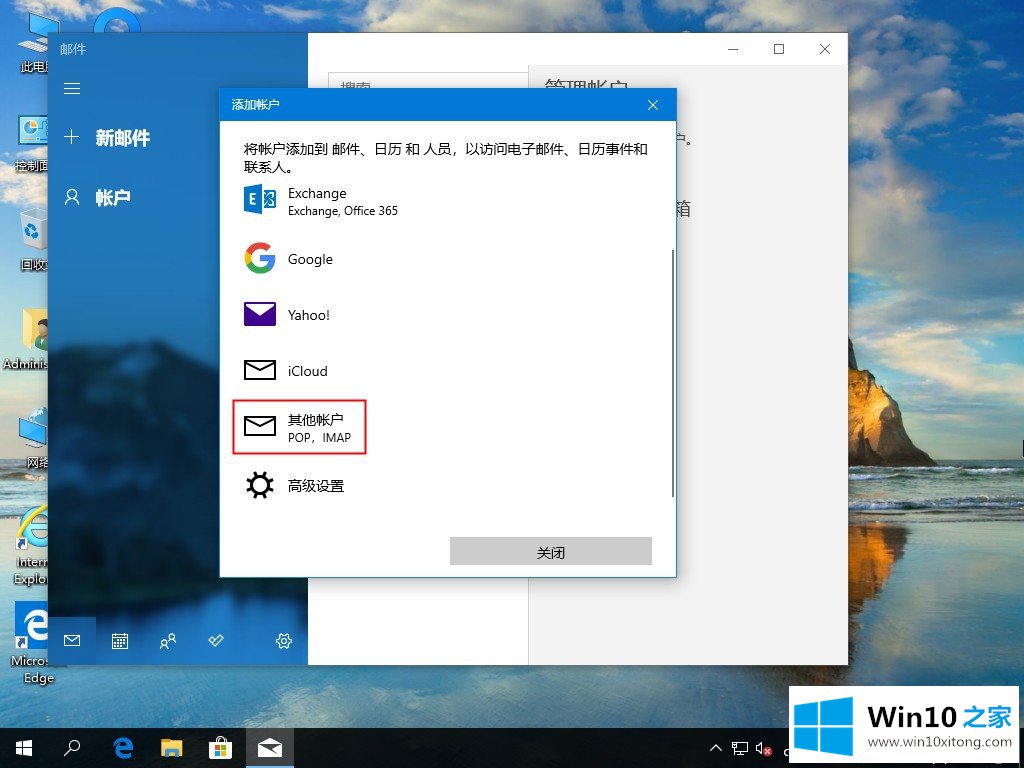Click the 高级设置 label text
This screenshot has height=768, width=1024.
[316, 486]
